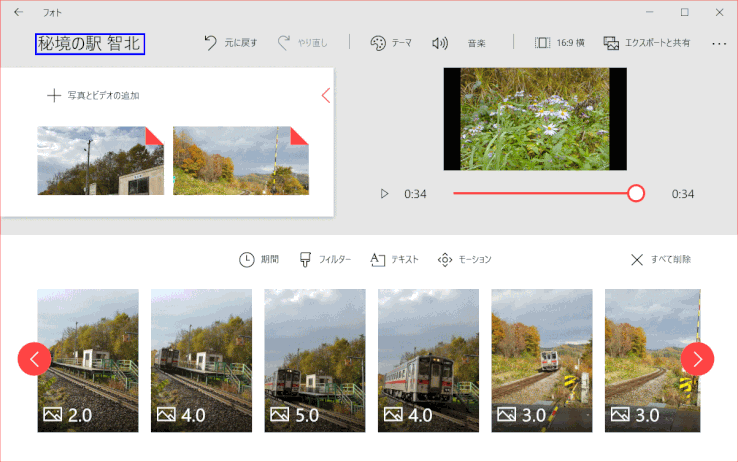Collapse the project library with the red chevron
The image size is (738, 462).
point(326,96)
